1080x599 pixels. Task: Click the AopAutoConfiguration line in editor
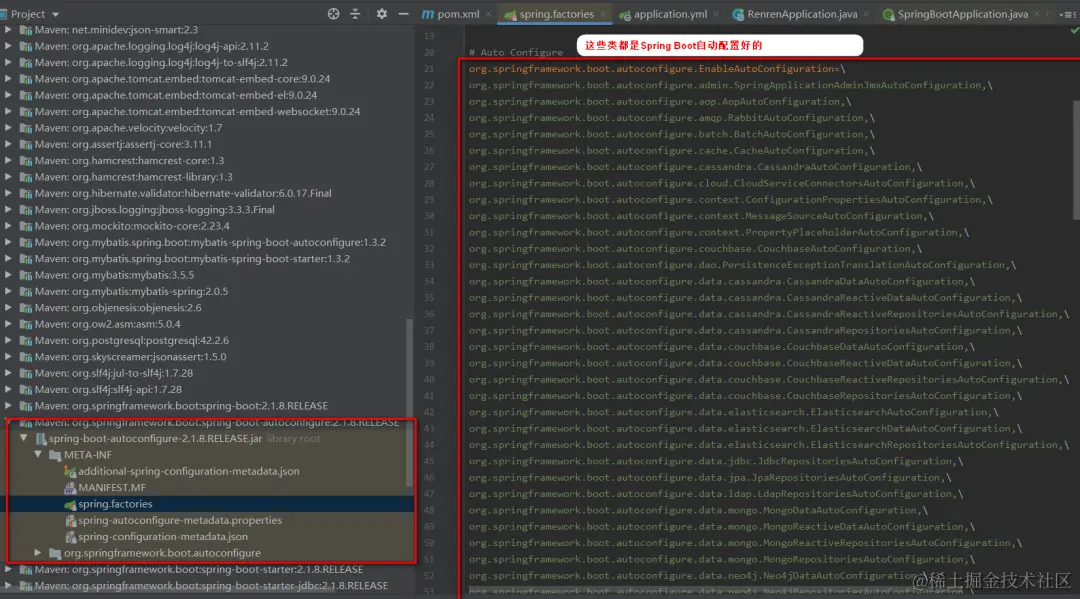tap(660, 101)
